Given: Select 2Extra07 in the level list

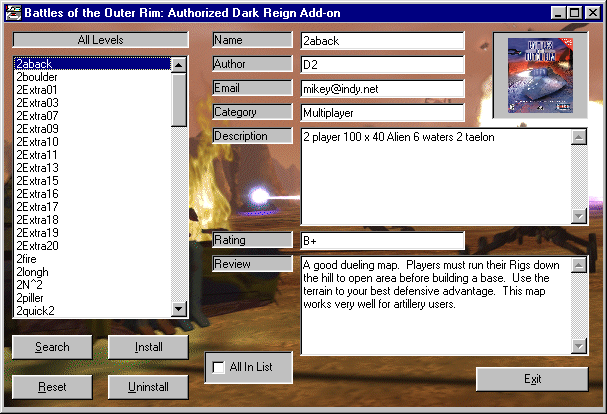Looking at the screenshot, I should coord(93,116).
